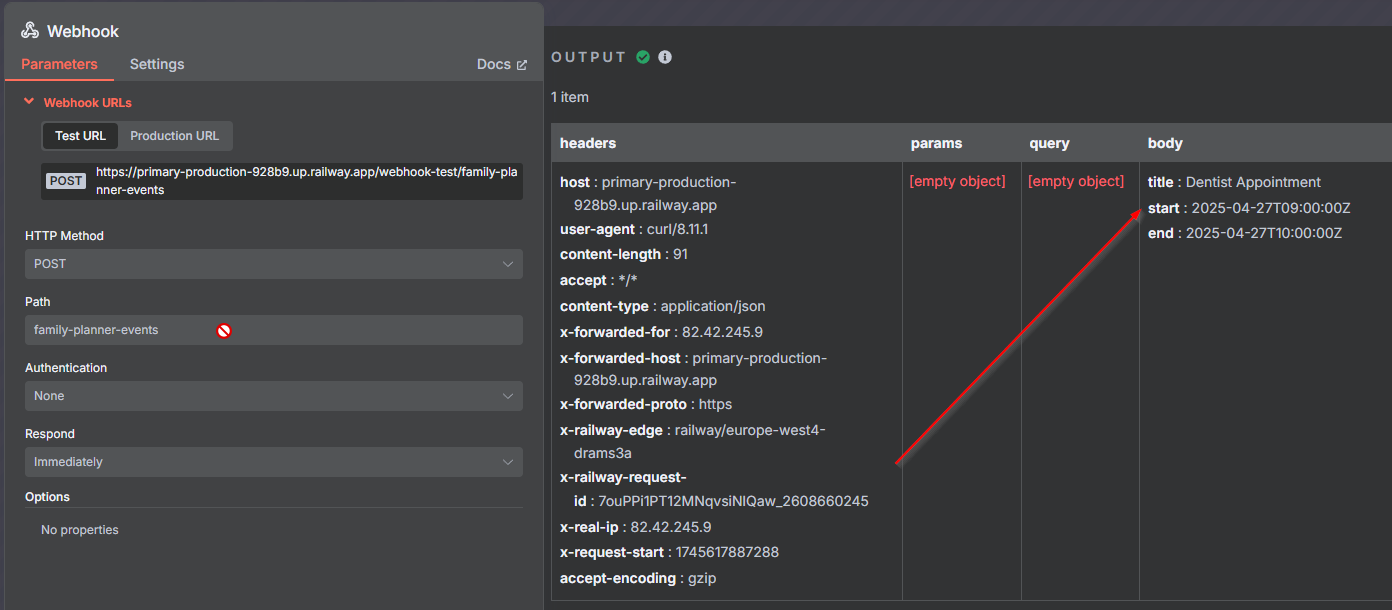The width and height of the screenshot is (1392, 610).
Task: Click the content-type application/json row
Action: (x=662, y=306)
